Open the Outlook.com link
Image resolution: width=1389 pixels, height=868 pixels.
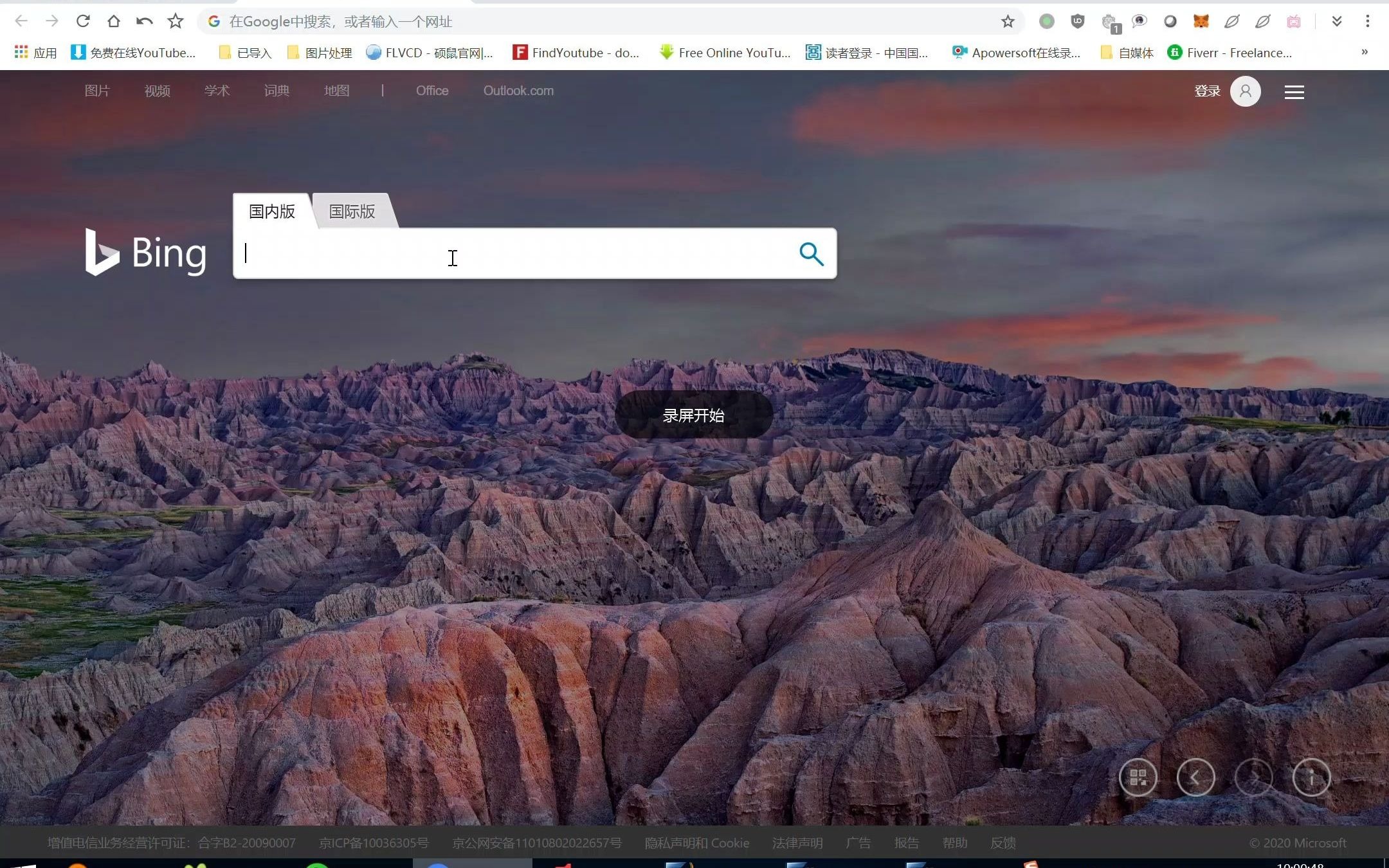click(x=518, y=91)
